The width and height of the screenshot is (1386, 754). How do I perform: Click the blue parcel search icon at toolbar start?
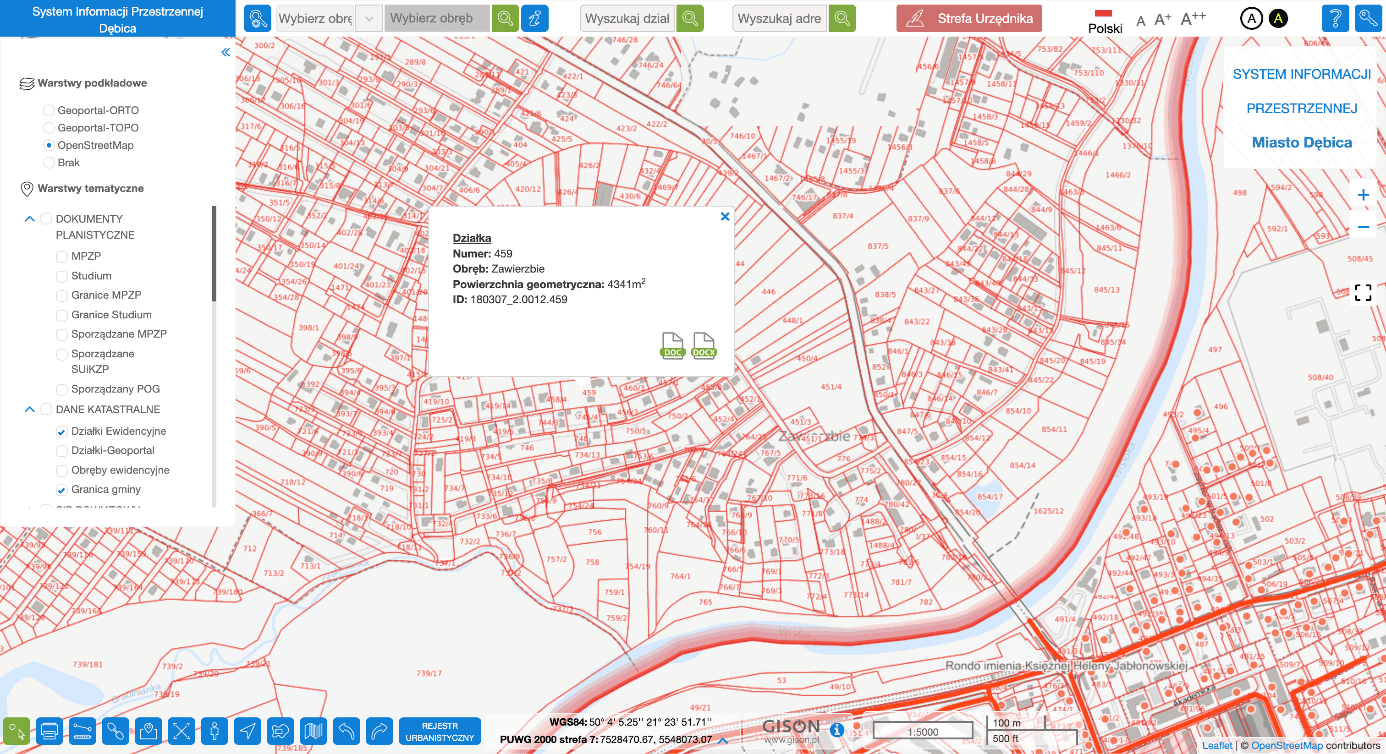(258, 18)
